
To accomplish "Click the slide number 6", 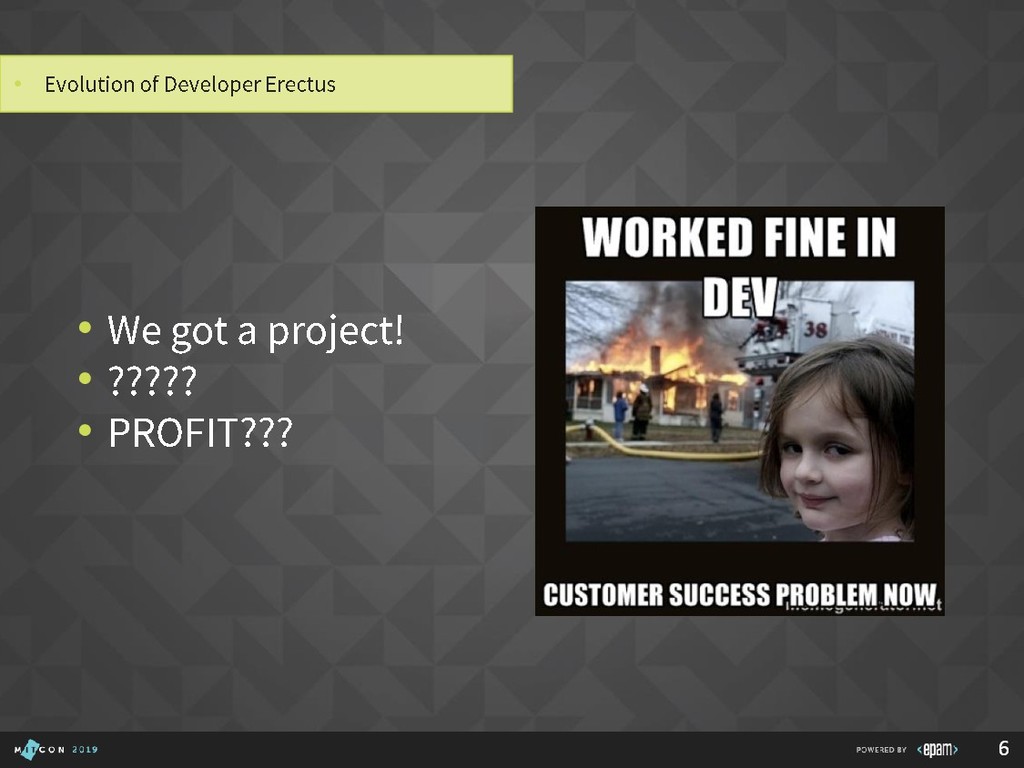I will pyautogui.click(x=1004, y=748).
